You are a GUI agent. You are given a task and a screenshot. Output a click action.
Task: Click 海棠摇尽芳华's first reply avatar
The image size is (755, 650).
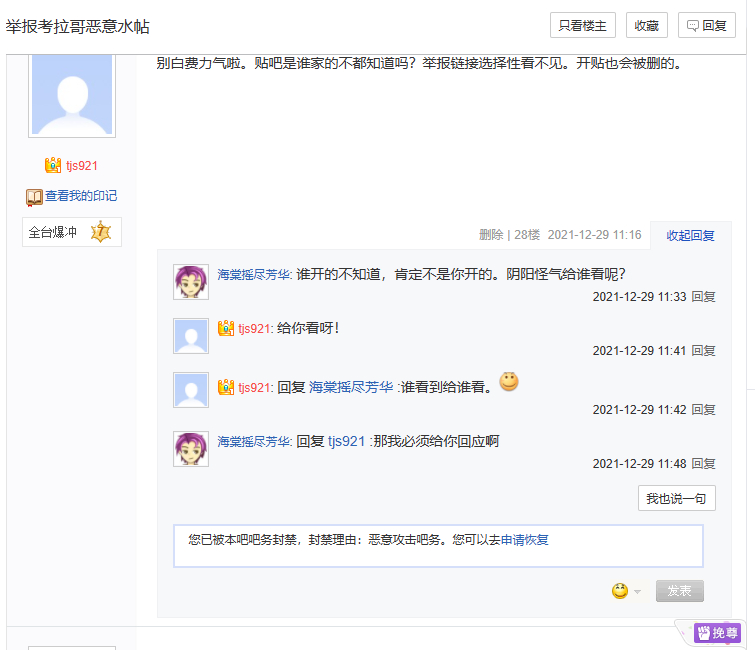pyautogui.click(x=191, y=282)
